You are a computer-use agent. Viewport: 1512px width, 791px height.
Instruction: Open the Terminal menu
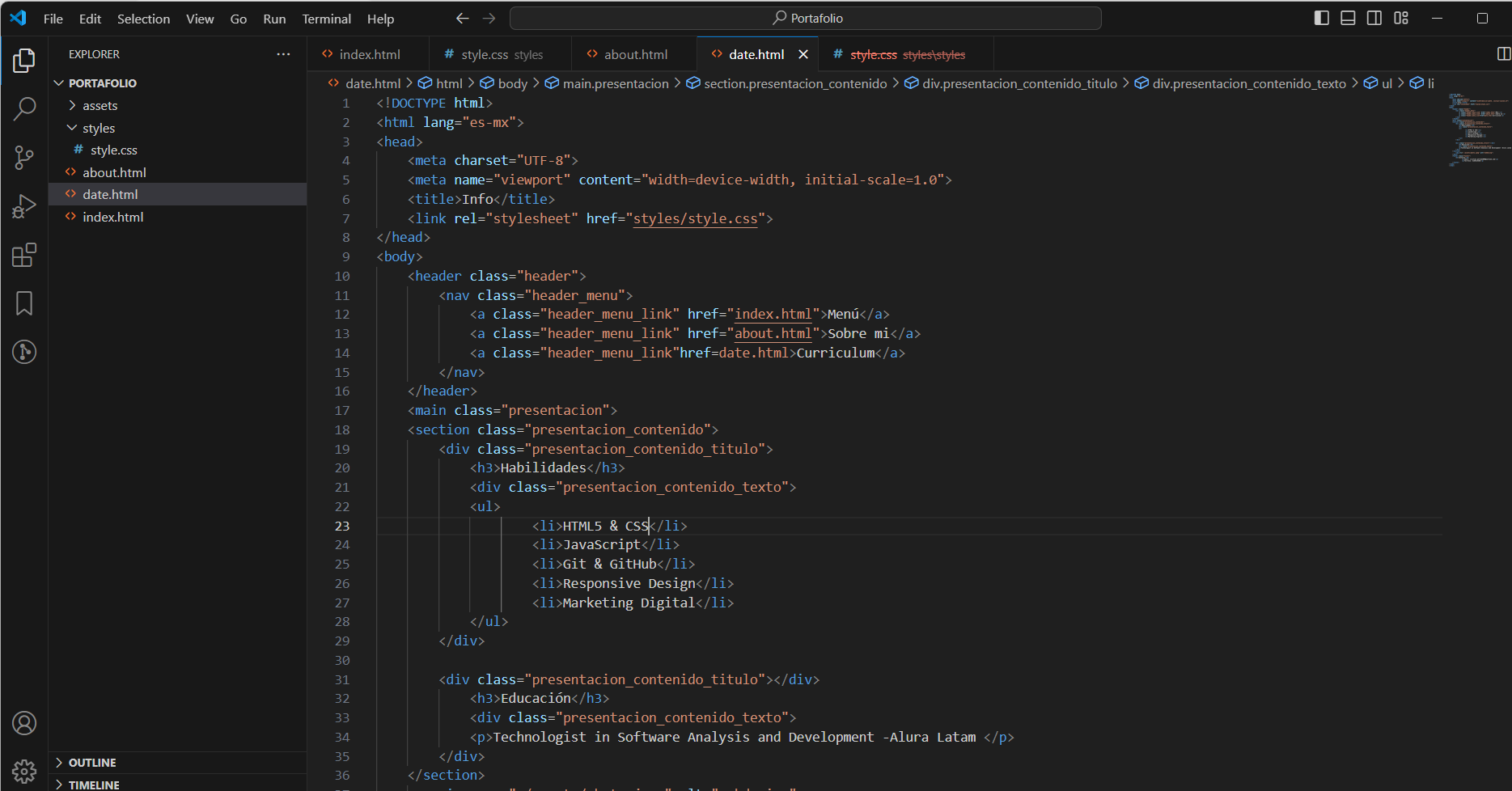click(327, 19)
